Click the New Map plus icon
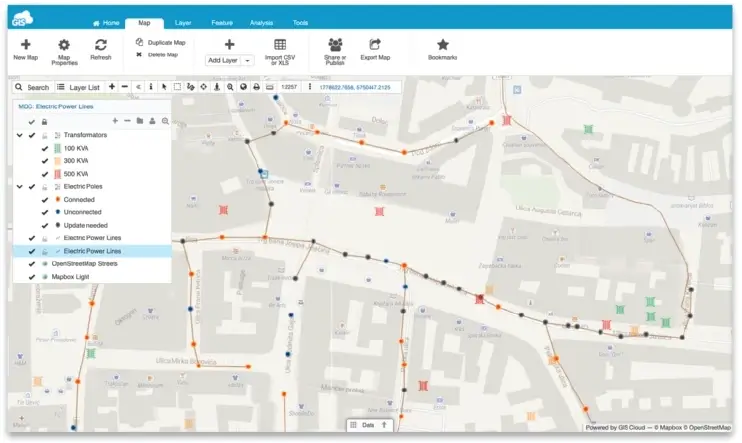The width and height of the screenshot is (742, 443). pyautogui.click(x=25, y=44)
